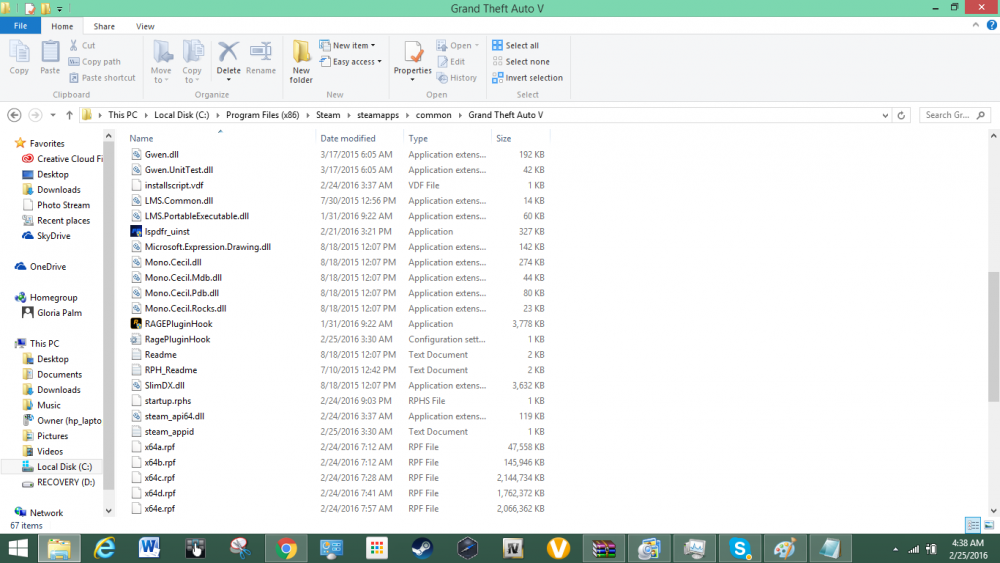Open the Copy to menu
This screenshot has height=563, width=1000.
tap(192, 61)
